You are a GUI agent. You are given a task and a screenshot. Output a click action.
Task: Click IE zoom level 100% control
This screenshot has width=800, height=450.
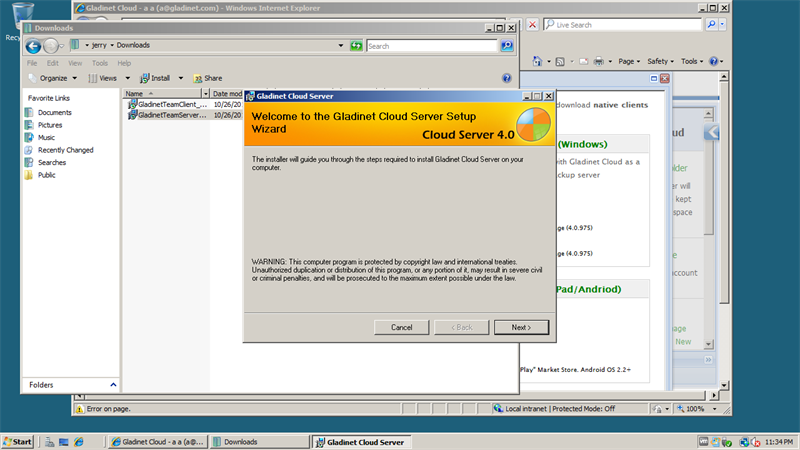696,409
